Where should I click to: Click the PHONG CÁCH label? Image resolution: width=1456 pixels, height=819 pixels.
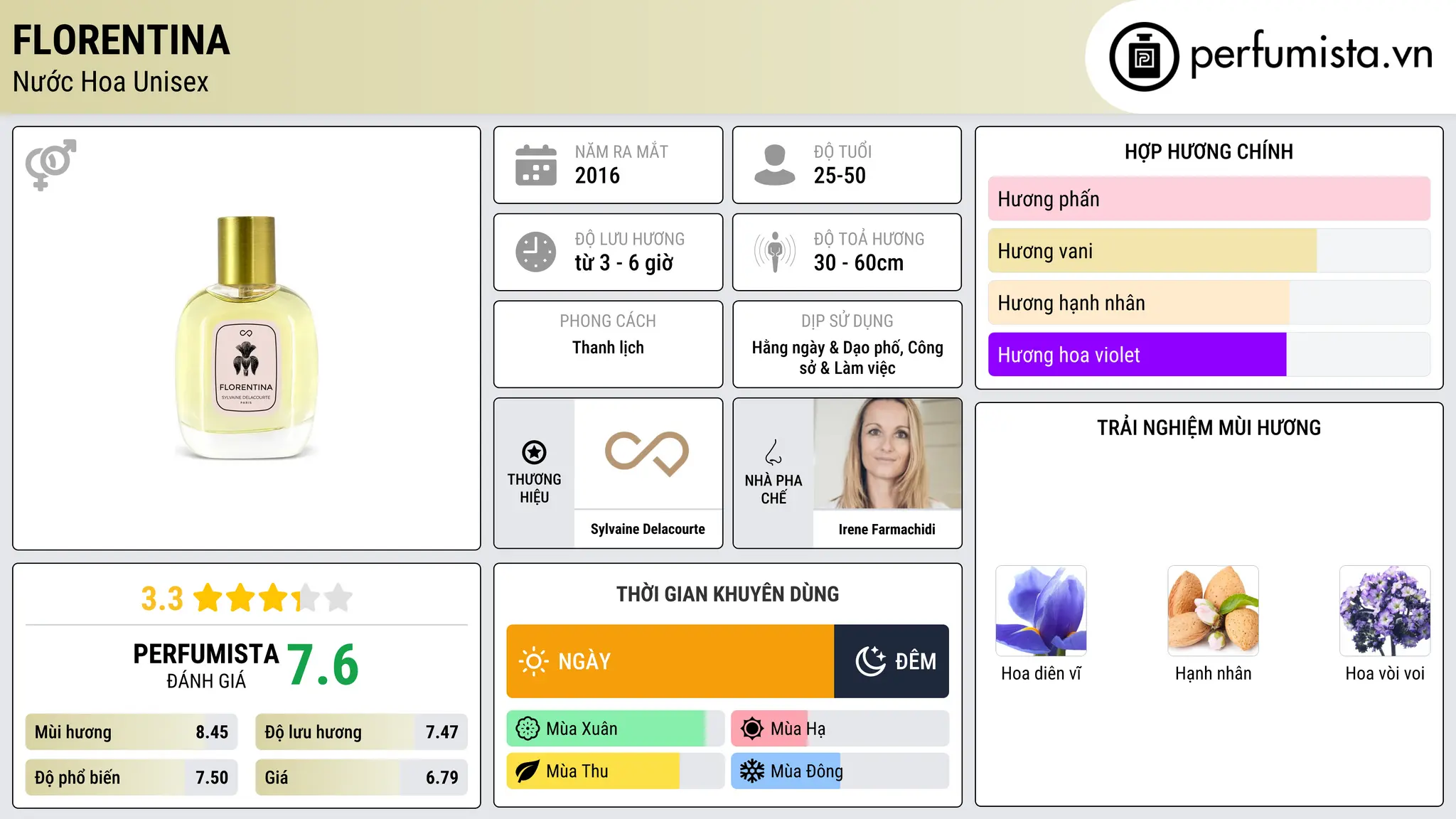click(608, 321)
